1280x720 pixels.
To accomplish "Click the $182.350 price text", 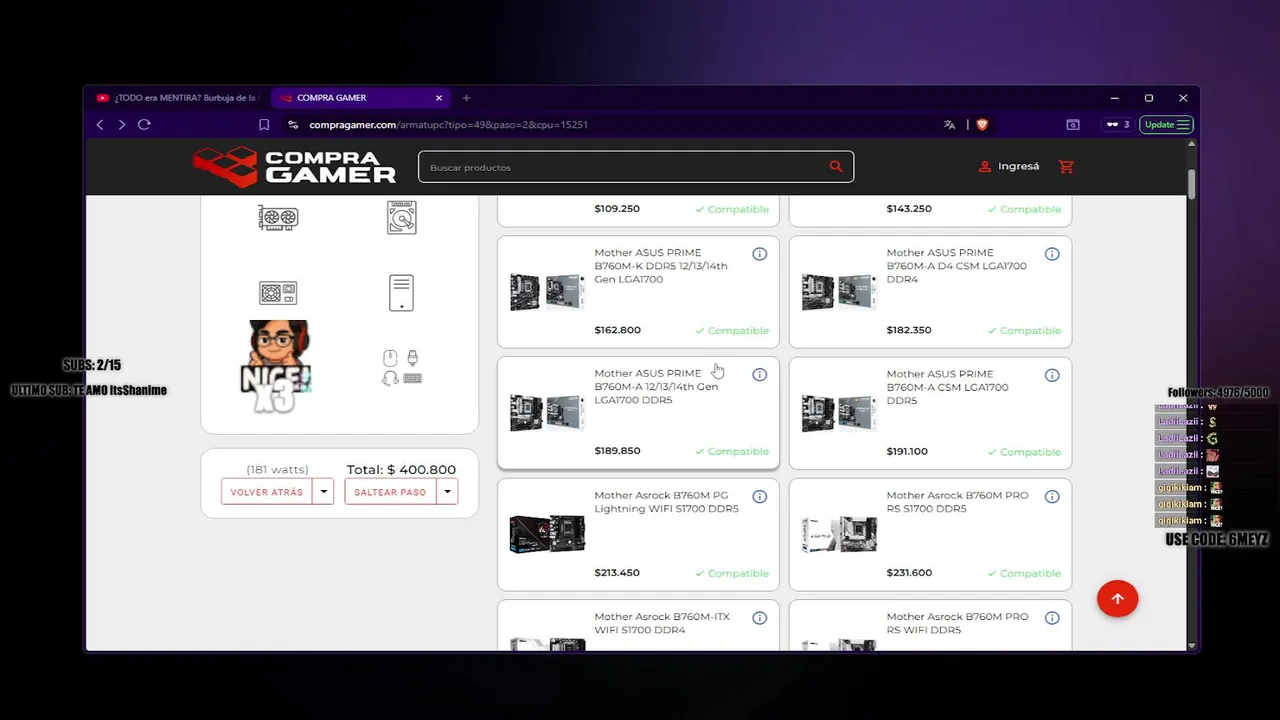I will (x=909, y=330).
